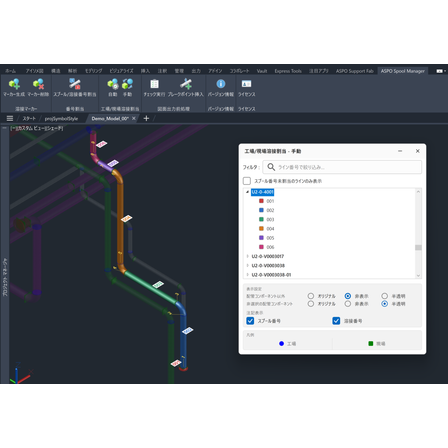
Task: Select orange spool 004 swatch in tree
Action: (261, 229)
